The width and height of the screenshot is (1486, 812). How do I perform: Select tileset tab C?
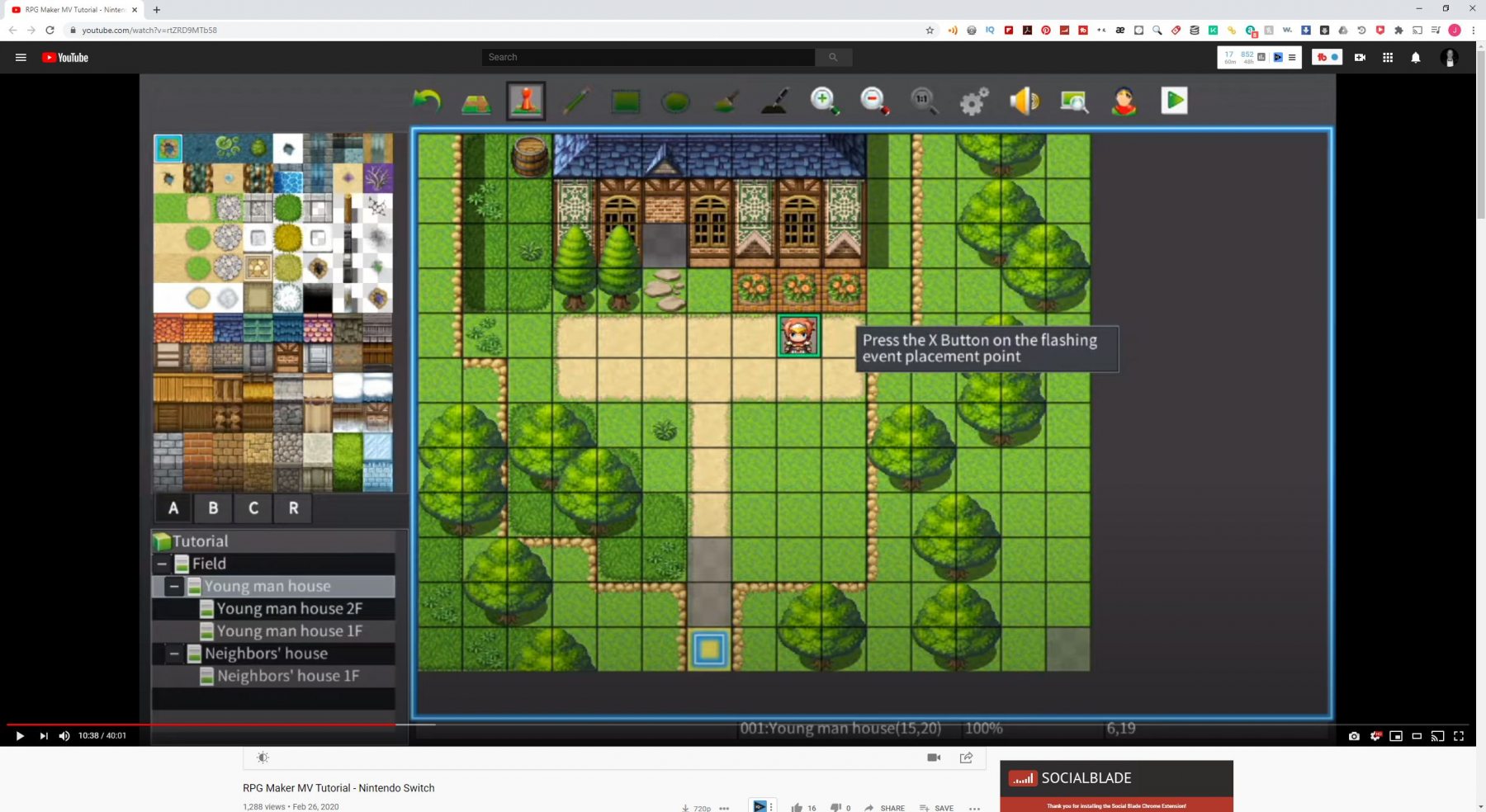click(x=253, y=508)
